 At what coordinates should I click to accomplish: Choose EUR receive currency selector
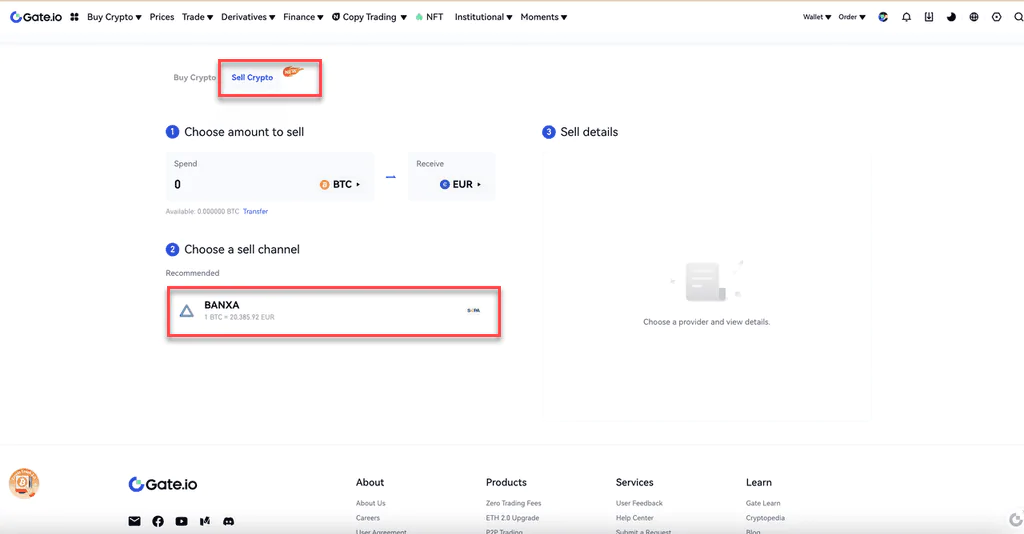[x=460, y=184]
